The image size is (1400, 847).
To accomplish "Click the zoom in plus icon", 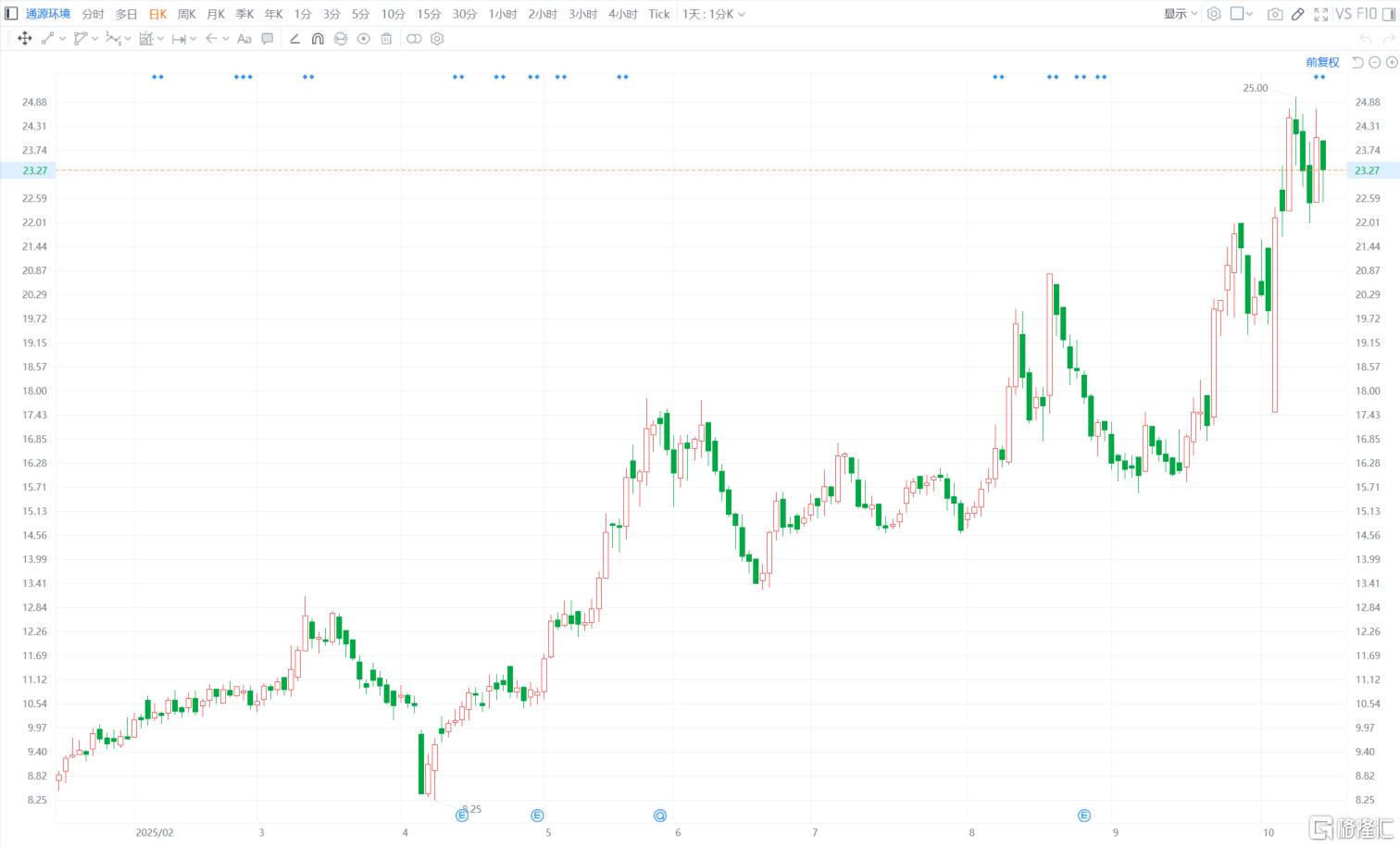I will 1391,62.
